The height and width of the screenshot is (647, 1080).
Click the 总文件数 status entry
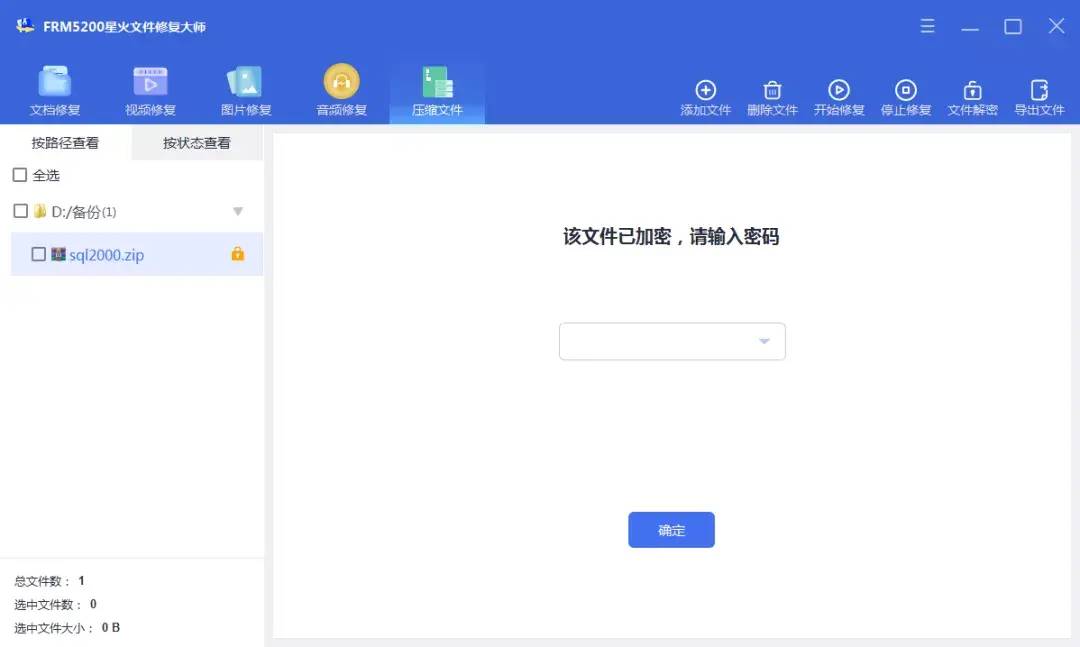(49, 581)
